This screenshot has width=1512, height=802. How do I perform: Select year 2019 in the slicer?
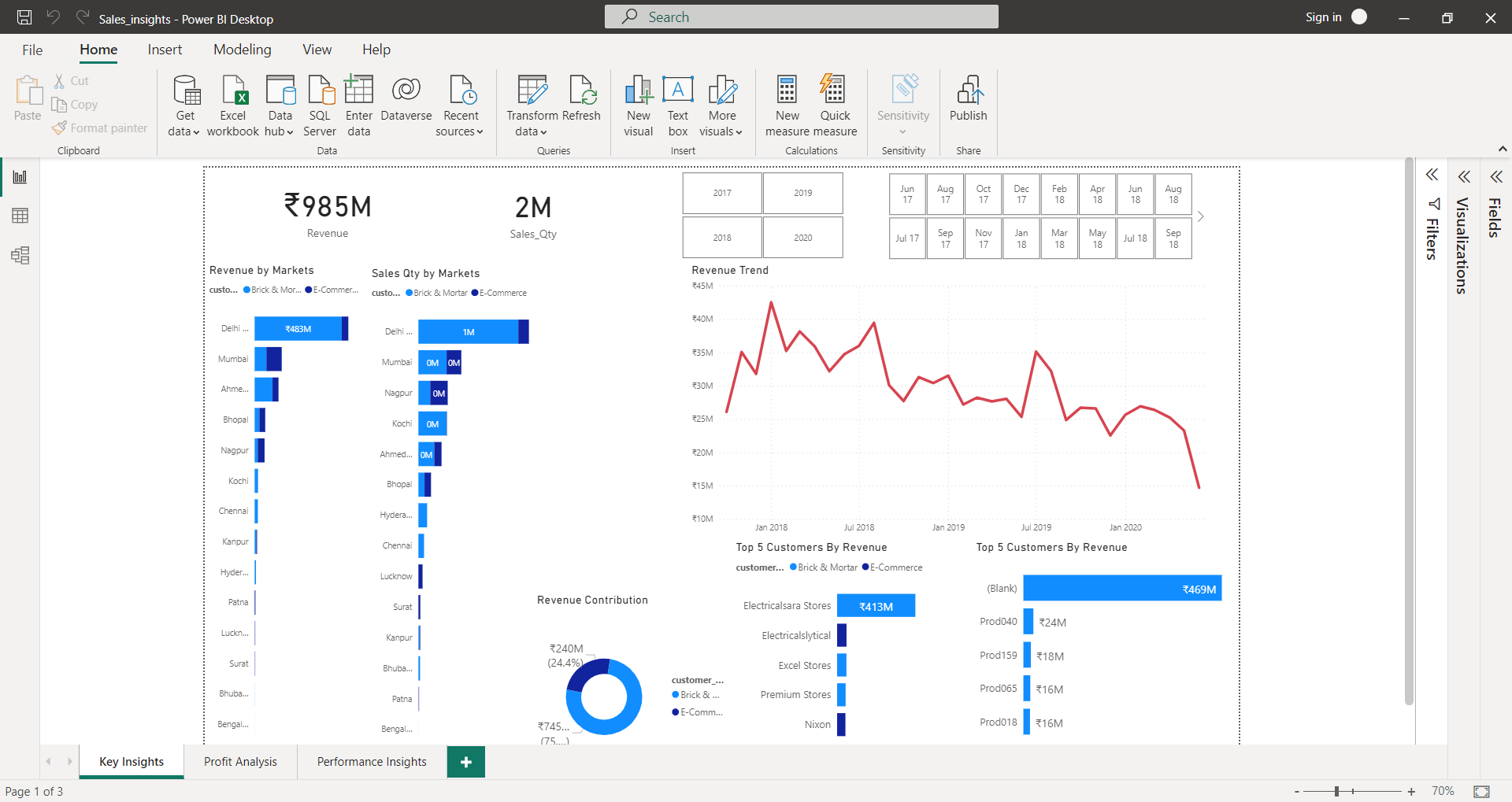802,193
